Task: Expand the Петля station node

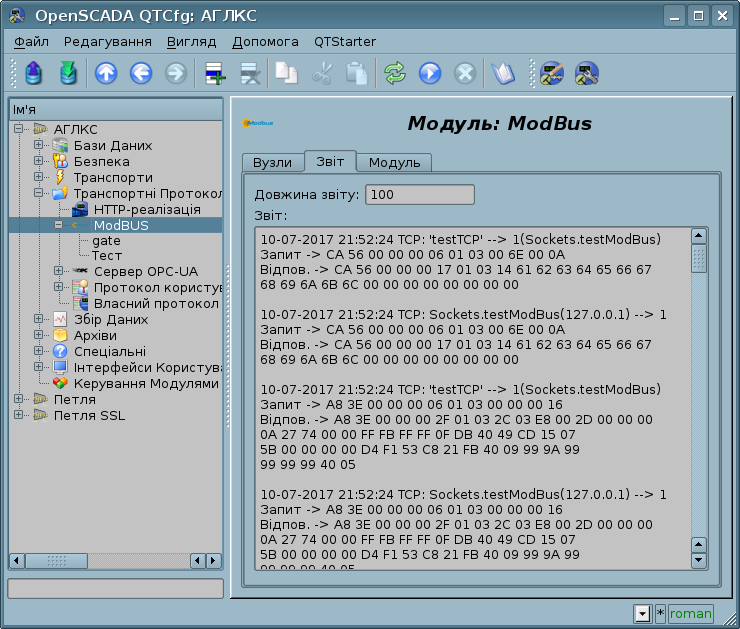Action: click(18, 399)
